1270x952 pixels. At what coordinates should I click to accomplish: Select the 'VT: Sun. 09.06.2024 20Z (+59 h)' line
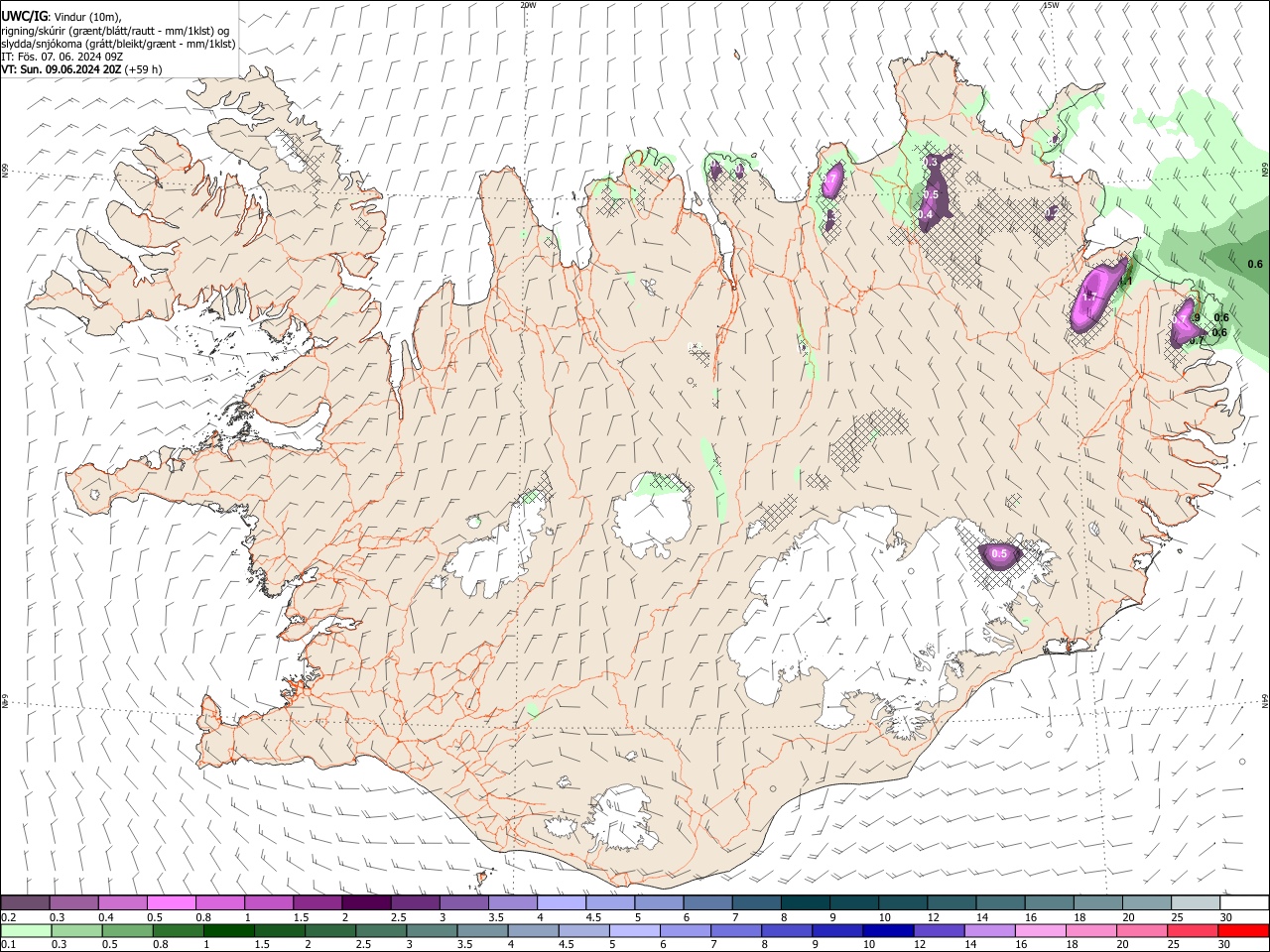tap(81, 69)
